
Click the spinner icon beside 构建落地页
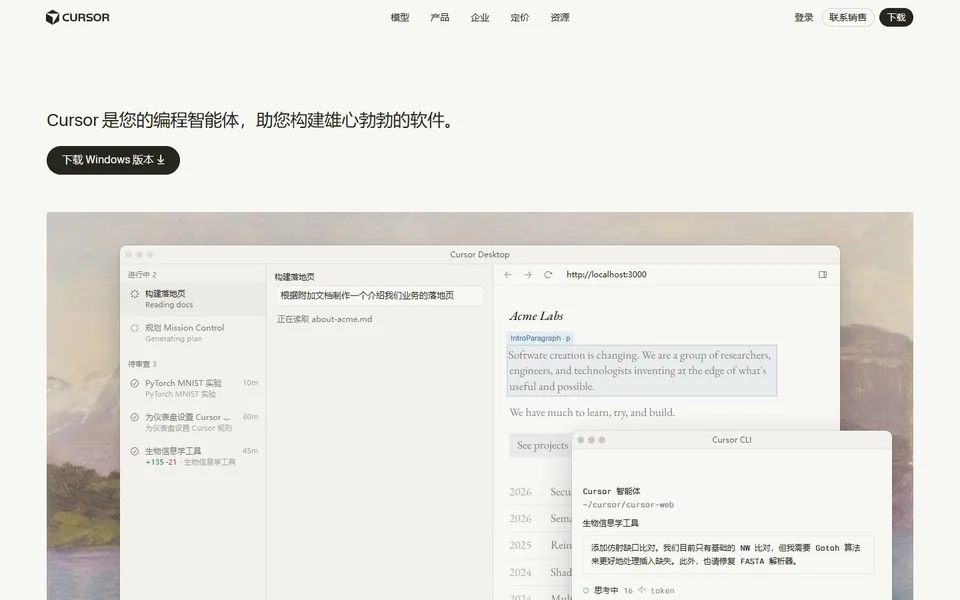[135, 294]
